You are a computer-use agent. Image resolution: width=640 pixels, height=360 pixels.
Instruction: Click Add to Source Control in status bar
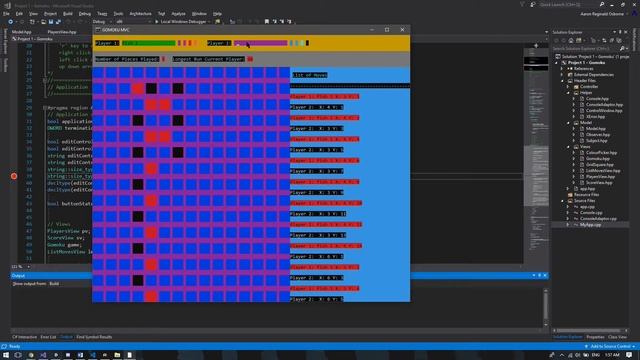pos(610,347)
